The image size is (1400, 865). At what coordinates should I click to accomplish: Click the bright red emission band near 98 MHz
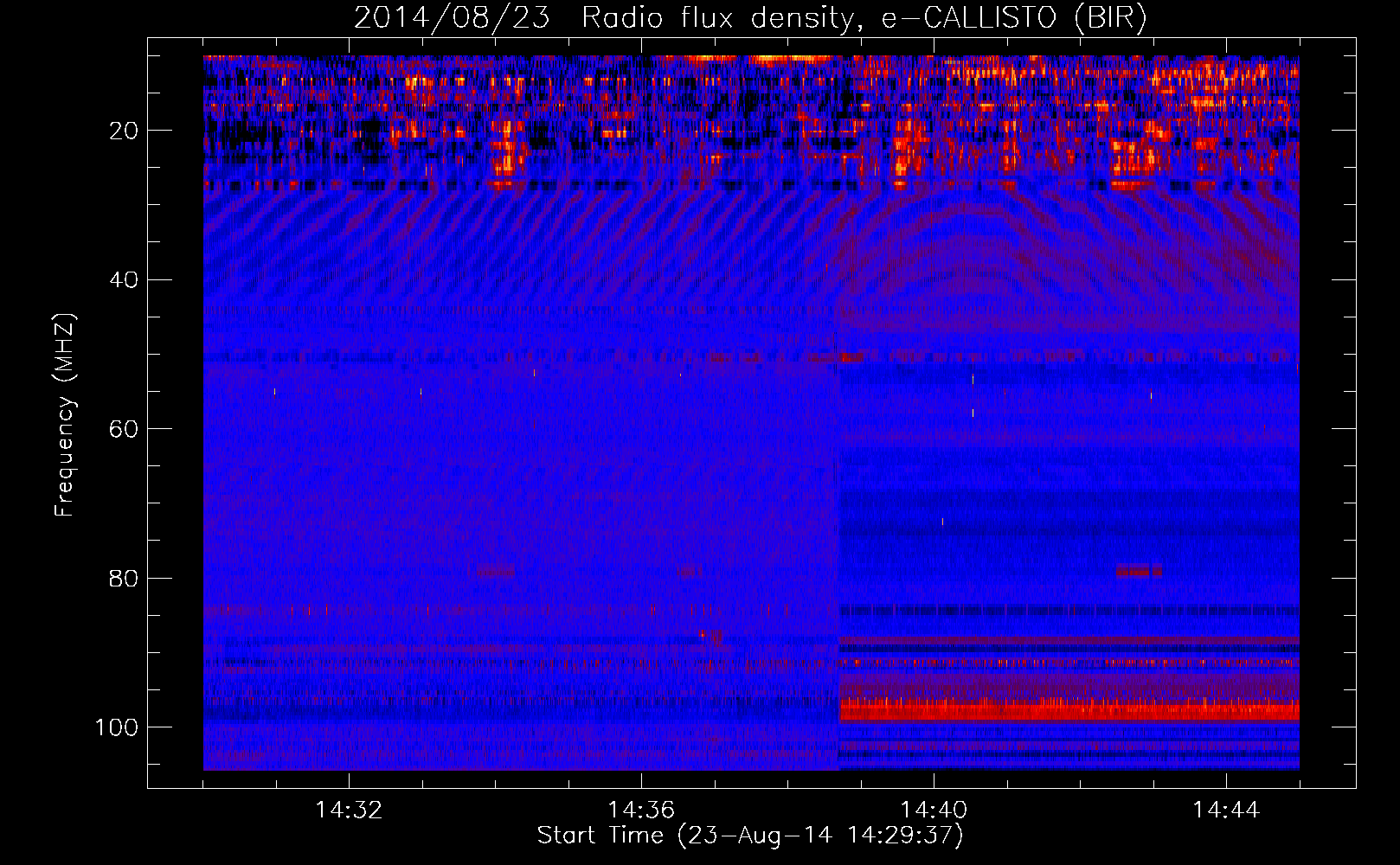1069,710
